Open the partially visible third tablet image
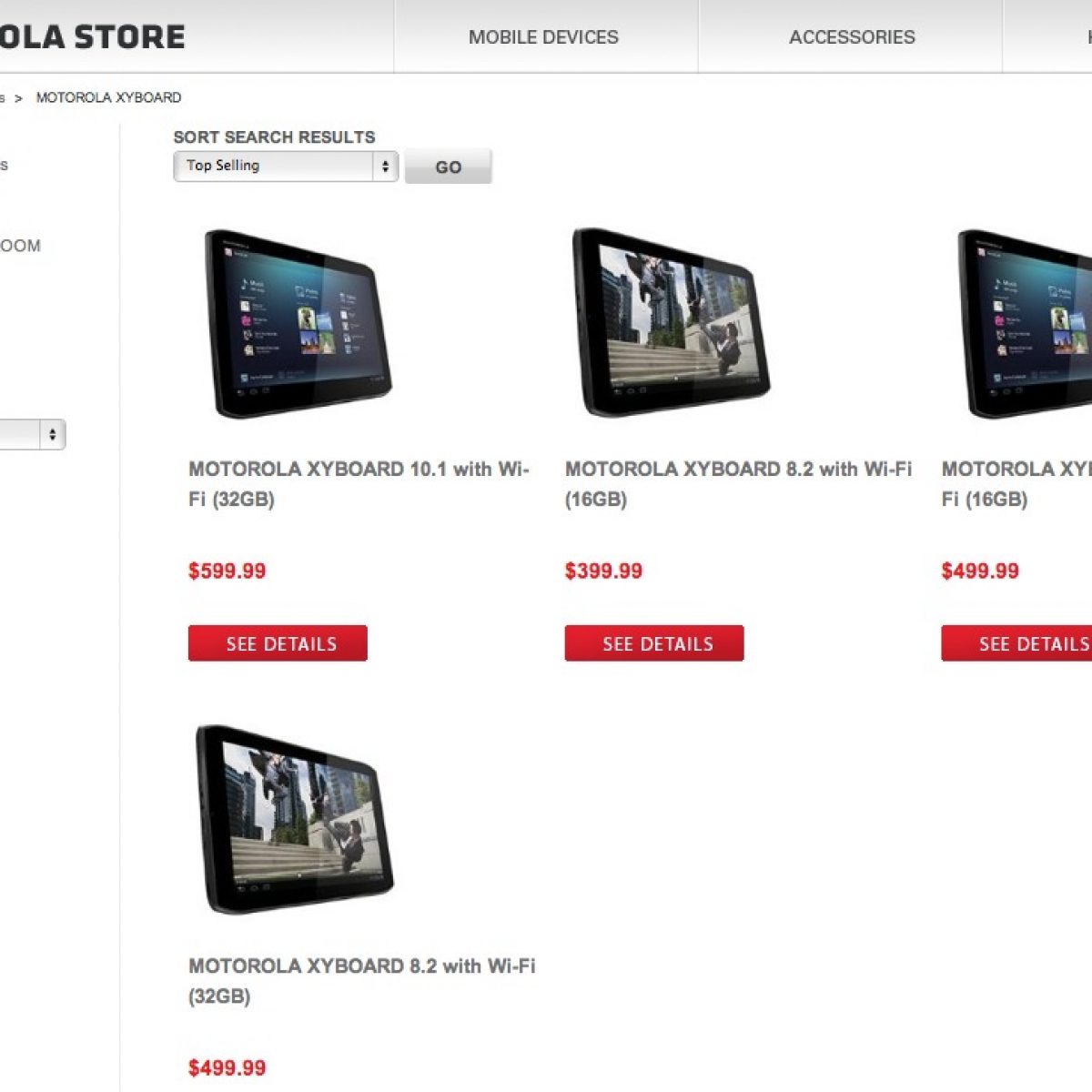 click(1024, 324)
